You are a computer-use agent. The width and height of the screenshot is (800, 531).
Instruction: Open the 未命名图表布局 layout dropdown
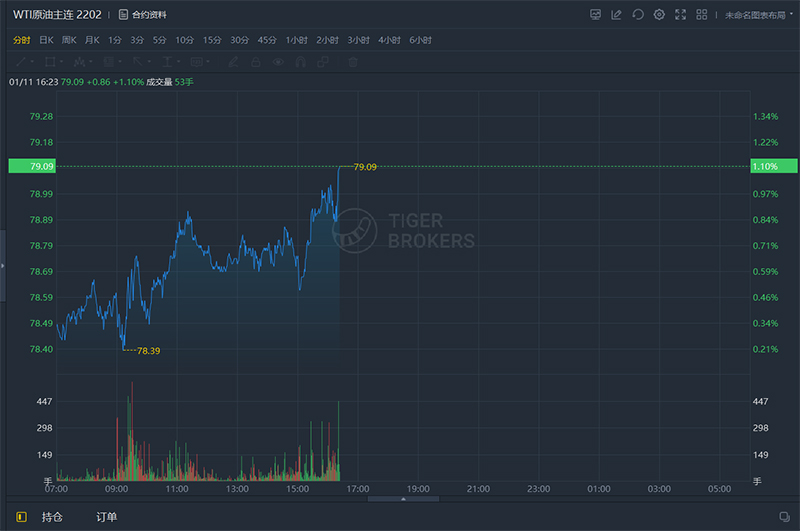759,15
